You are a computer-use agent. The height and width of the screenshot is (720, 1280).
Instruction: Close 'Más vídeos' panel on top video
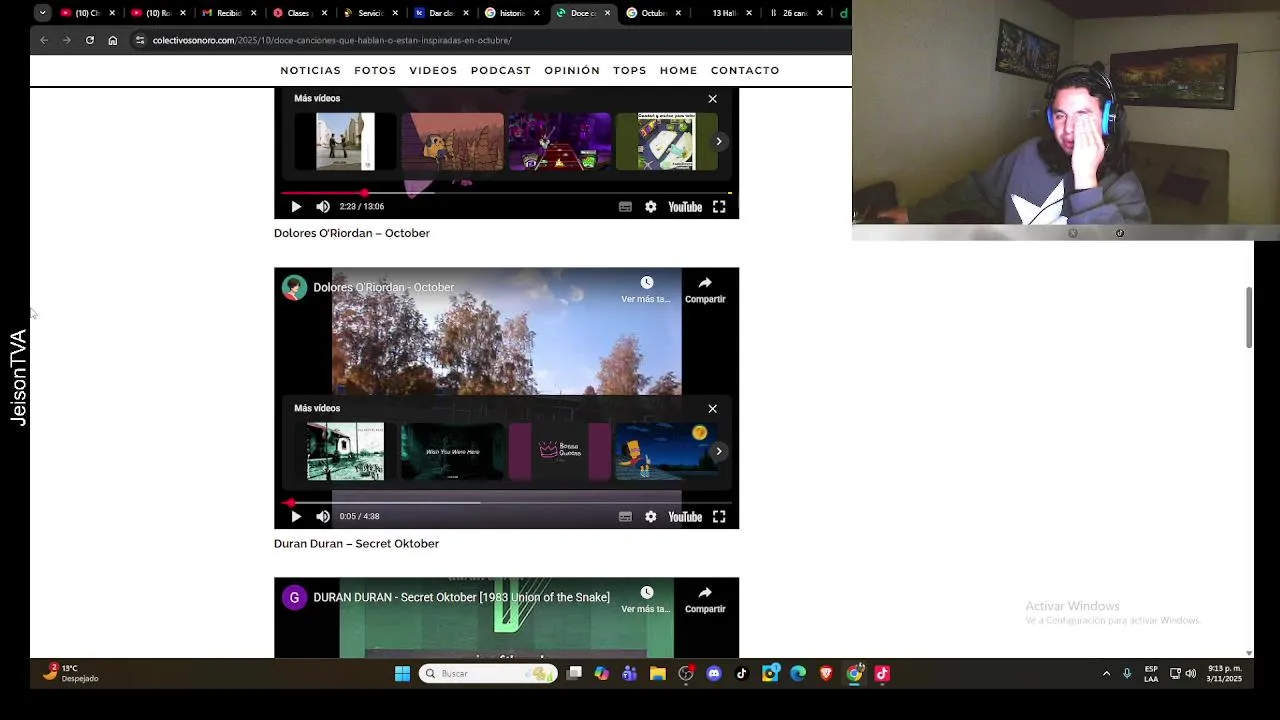(x=712, y=99)
